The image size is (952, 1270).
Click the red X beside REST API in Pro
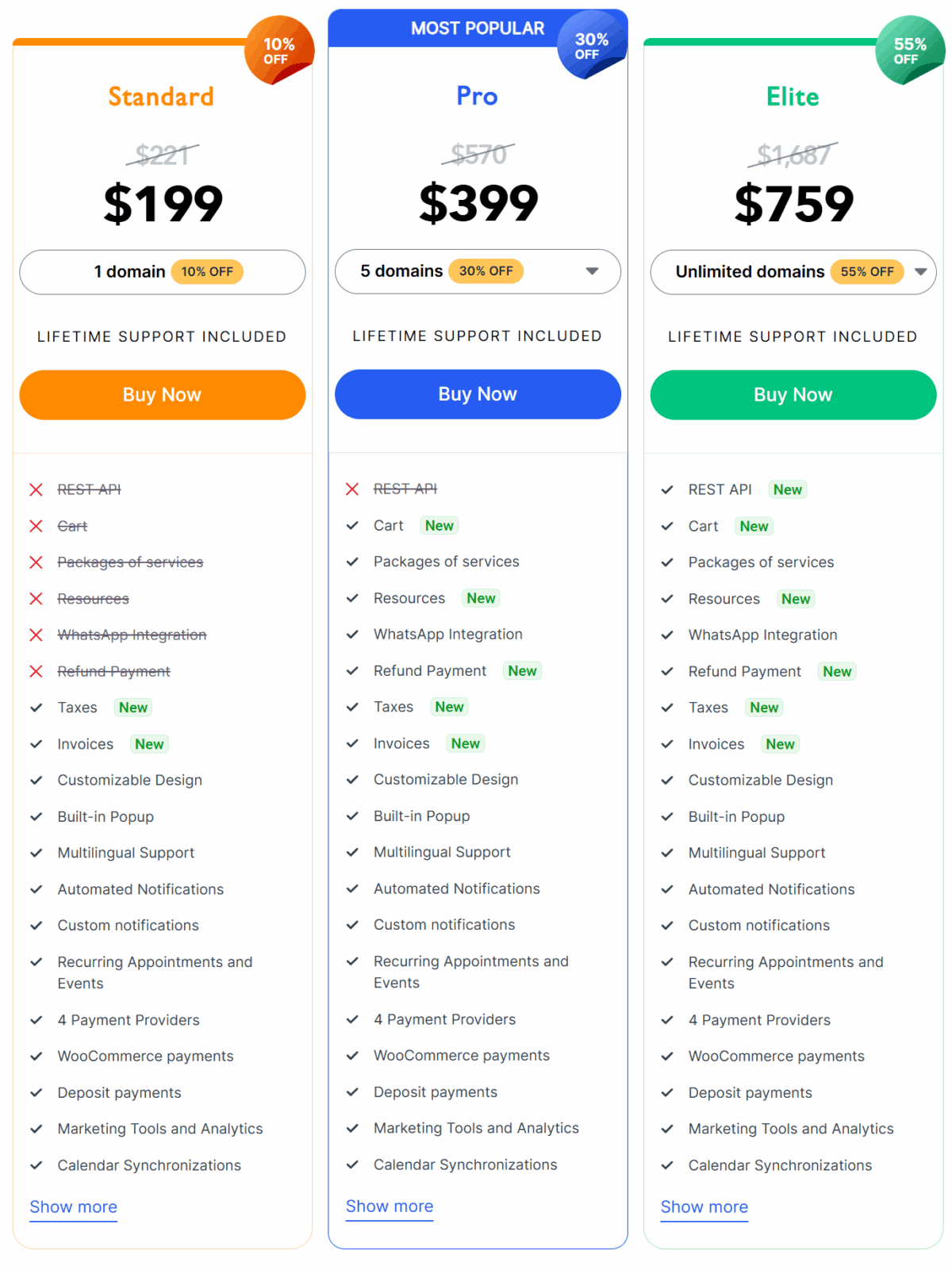[352, 489]
